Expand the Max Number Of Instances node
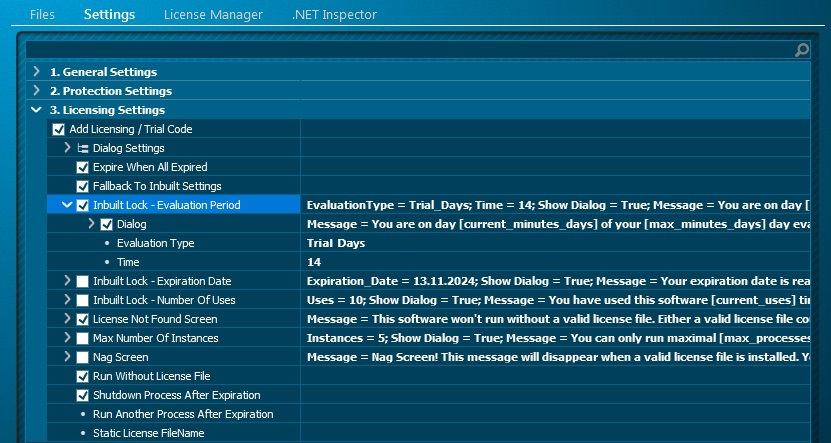This screenshot has height=443, width=831. (68, 338)
